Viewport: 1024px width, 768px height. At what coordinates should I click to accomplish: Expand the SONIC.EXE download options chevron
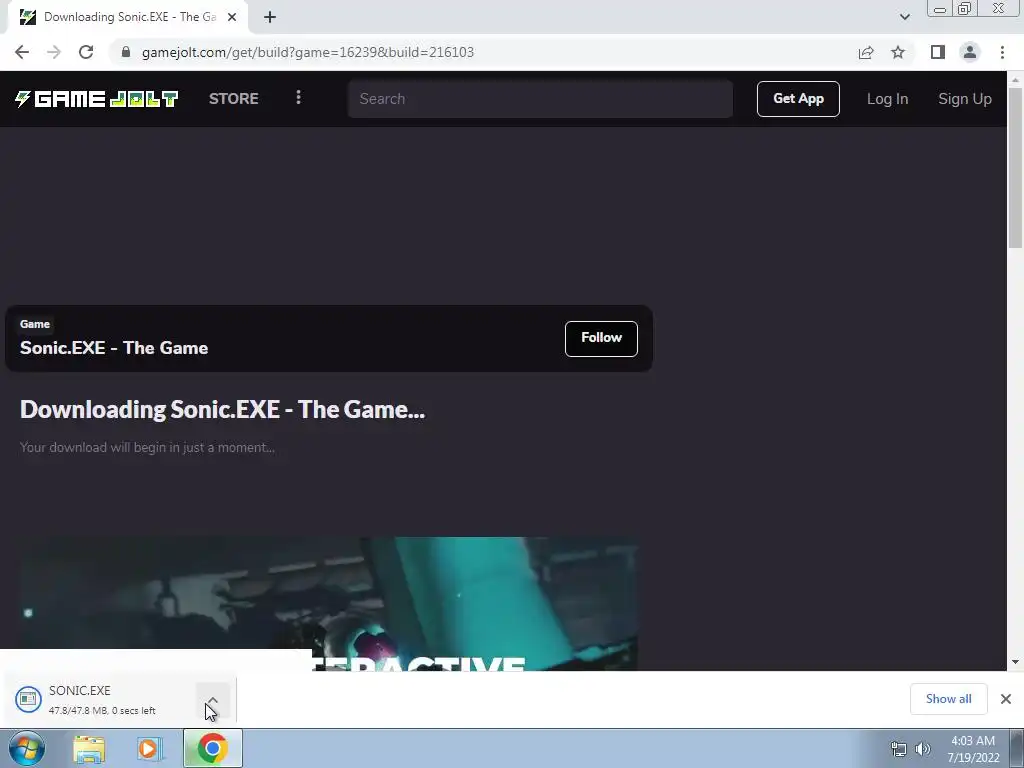[212, 700]
